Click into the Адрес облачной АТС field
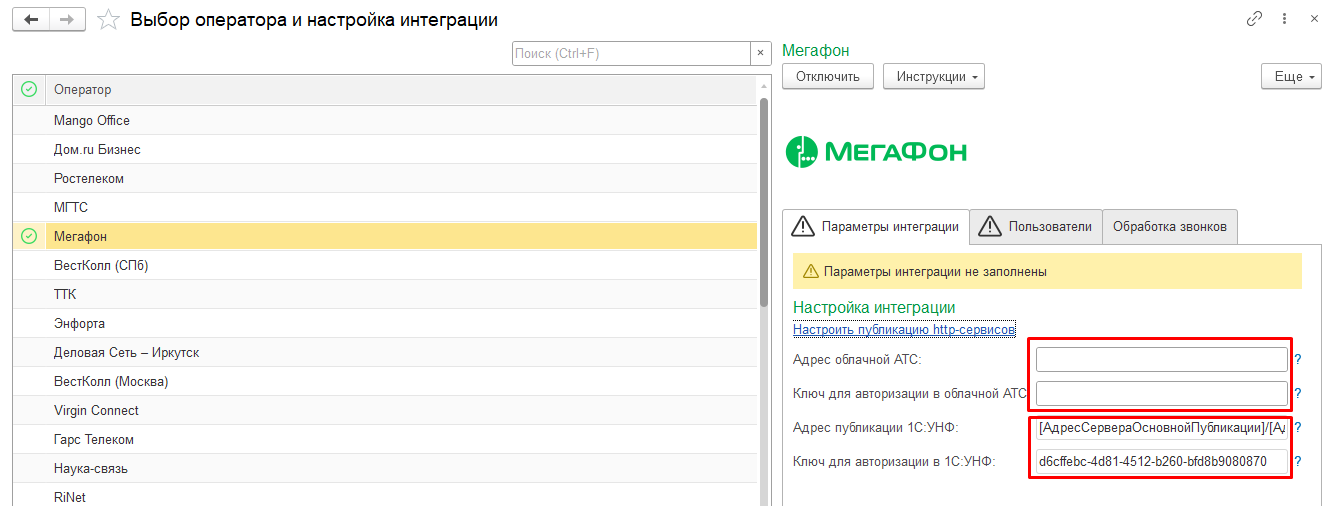 point(1161,359)
